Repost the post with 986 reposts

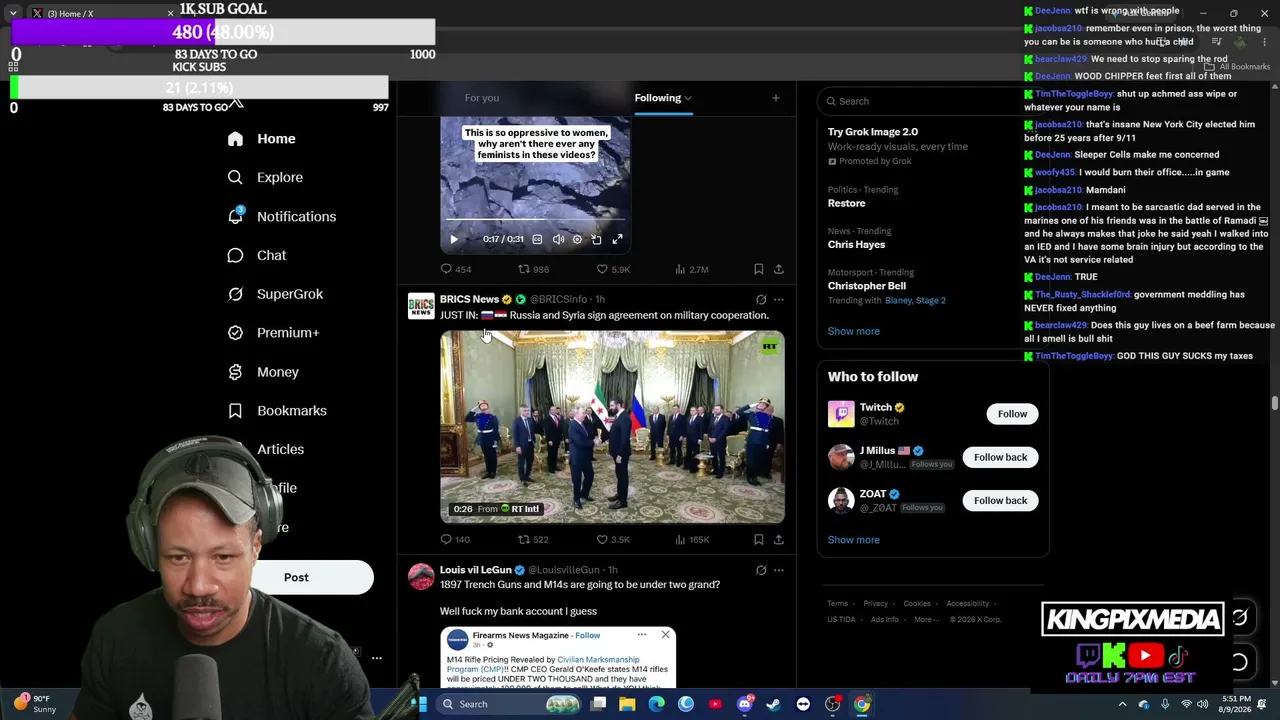pos(533,269)
